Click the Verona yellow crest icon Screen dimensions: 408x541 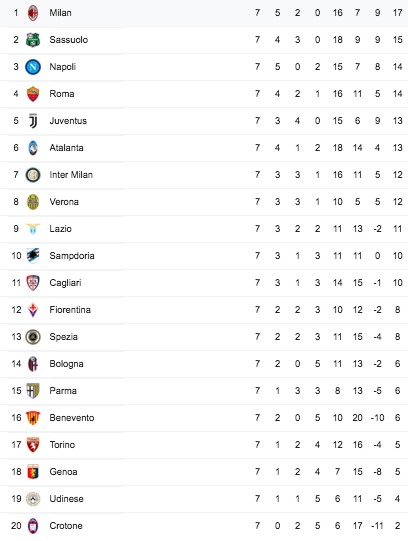33,202
